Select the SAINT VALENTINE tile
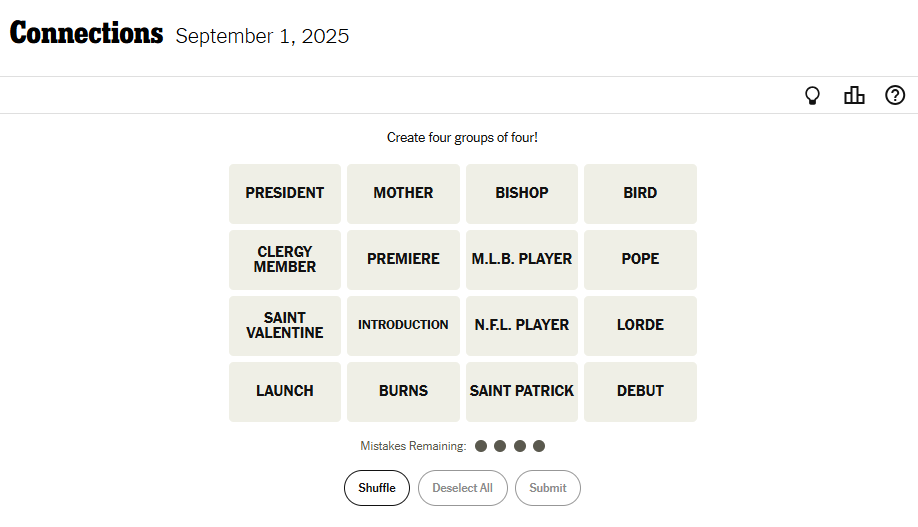Image resolution: width=918 pixels, height=527 pixels. 285,325
